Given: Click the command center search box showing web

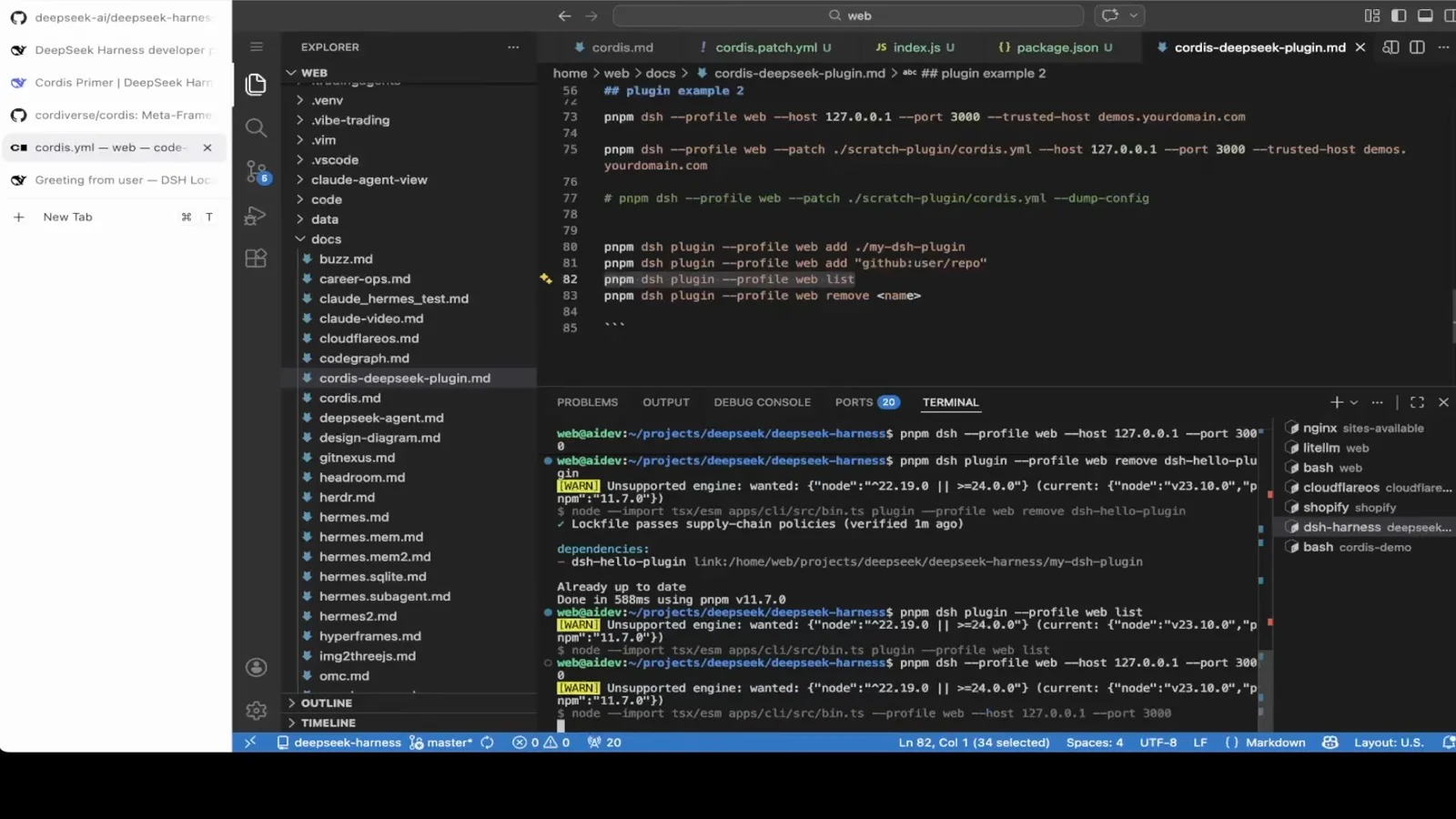Looking at the screenshot, I should (x=848, y=15).
